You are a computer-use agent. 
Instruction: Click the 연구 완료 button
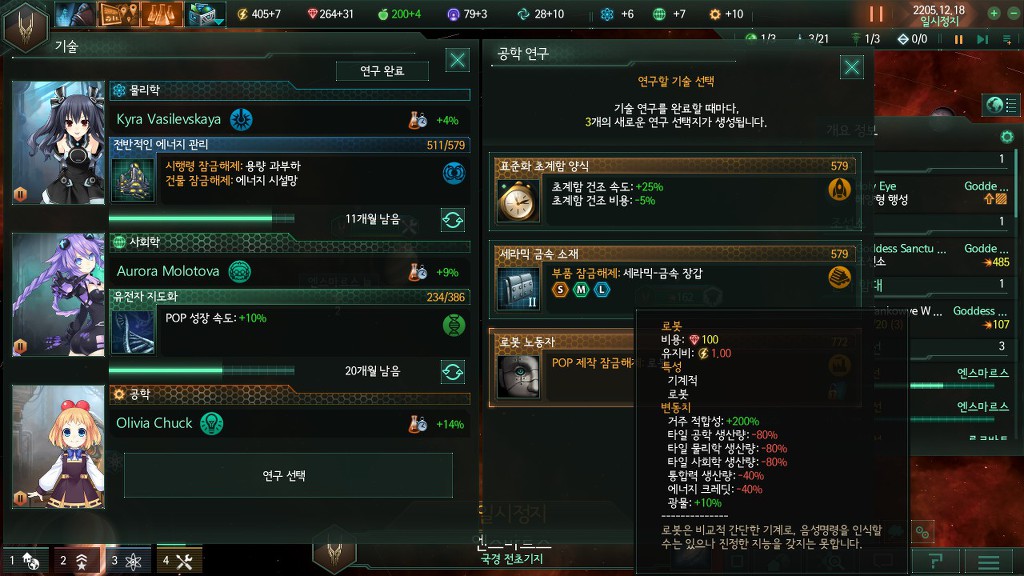[x=382, y=71]
